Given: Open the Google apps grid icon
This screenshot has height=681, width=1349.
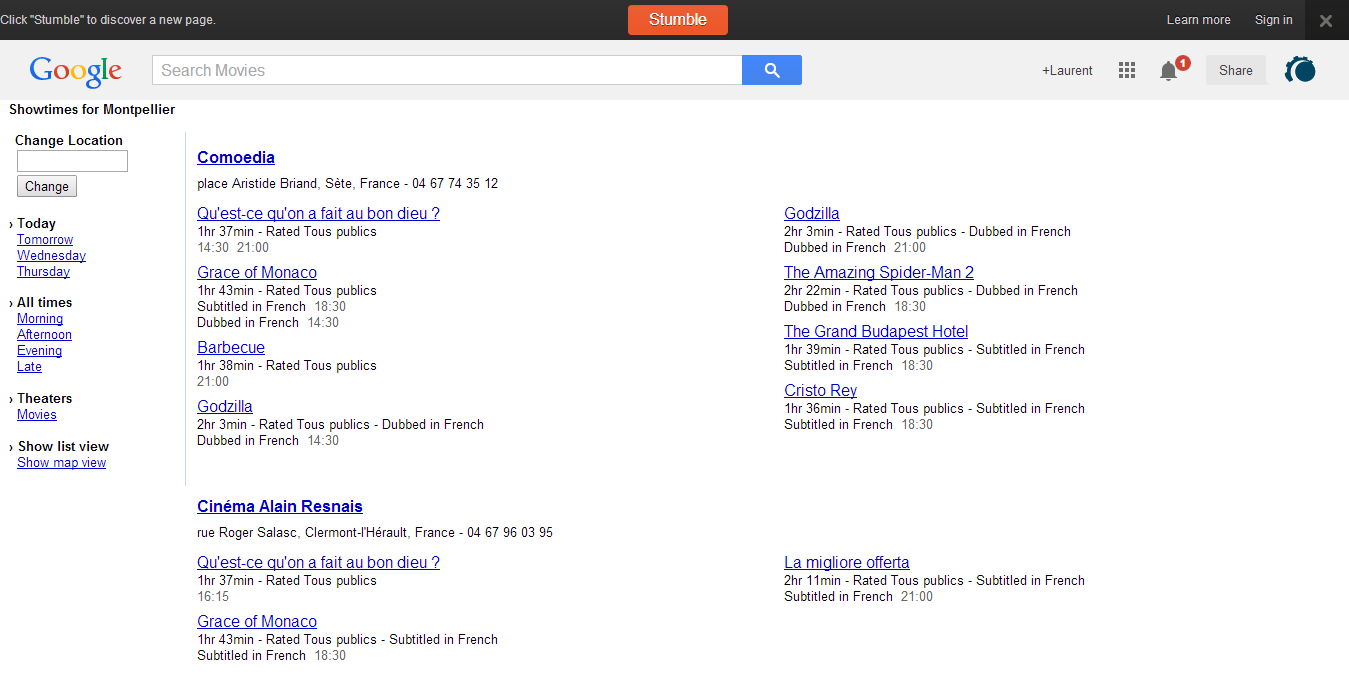Looking at the screenshot, I should [1127, 70].
